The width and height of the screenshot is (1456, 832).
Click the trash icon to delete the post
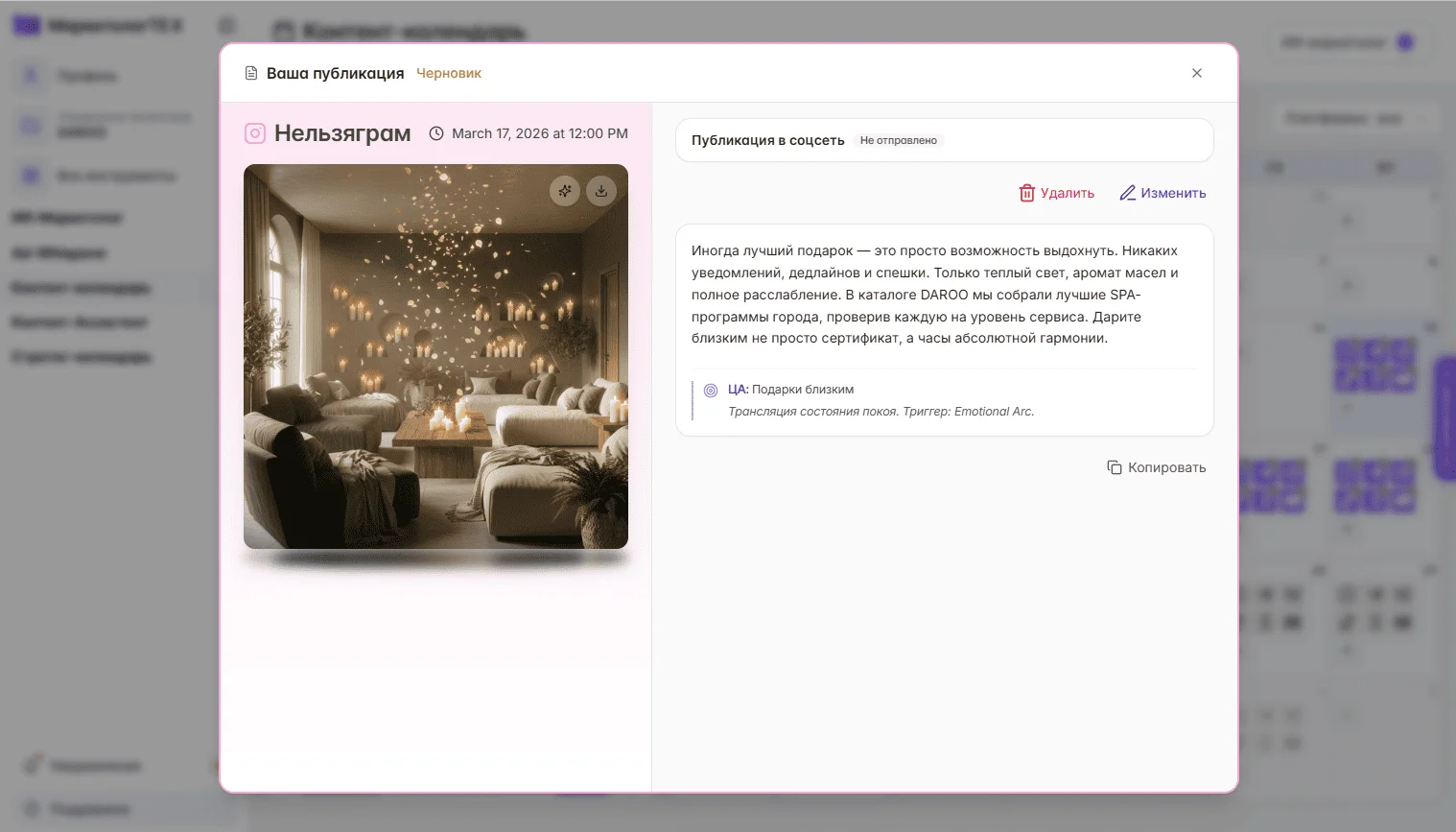point(1027,193)
